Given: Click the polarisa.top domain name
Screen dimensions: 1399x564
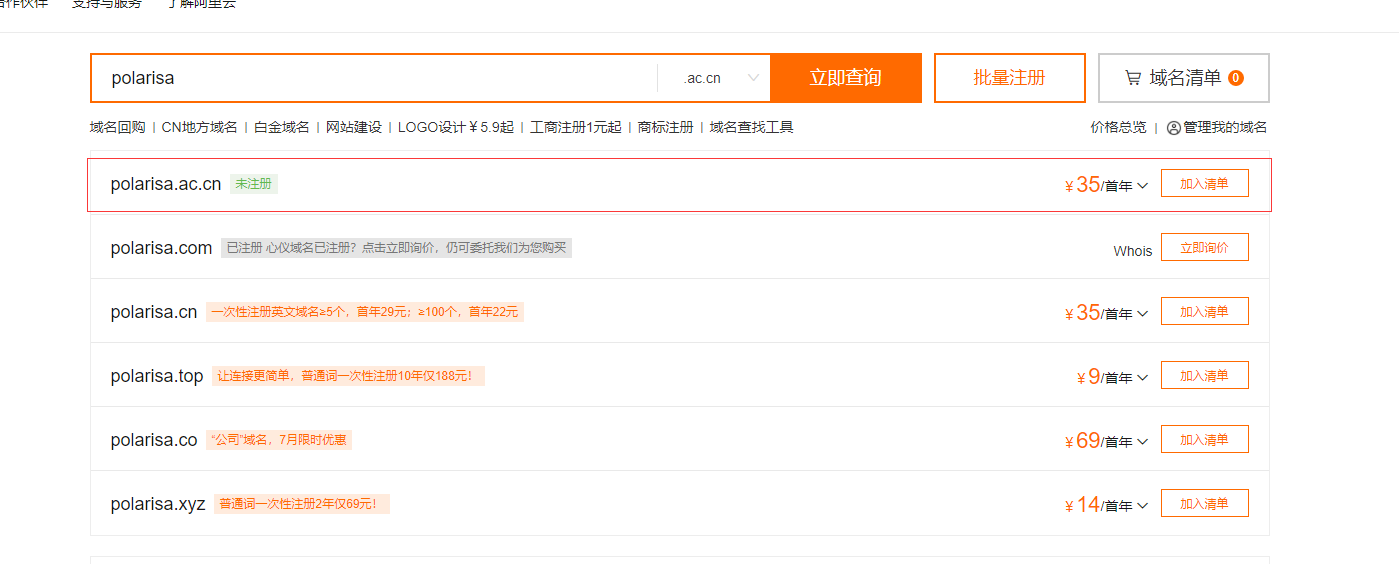Looking at the screenshot, I should (x=157, y=376).
